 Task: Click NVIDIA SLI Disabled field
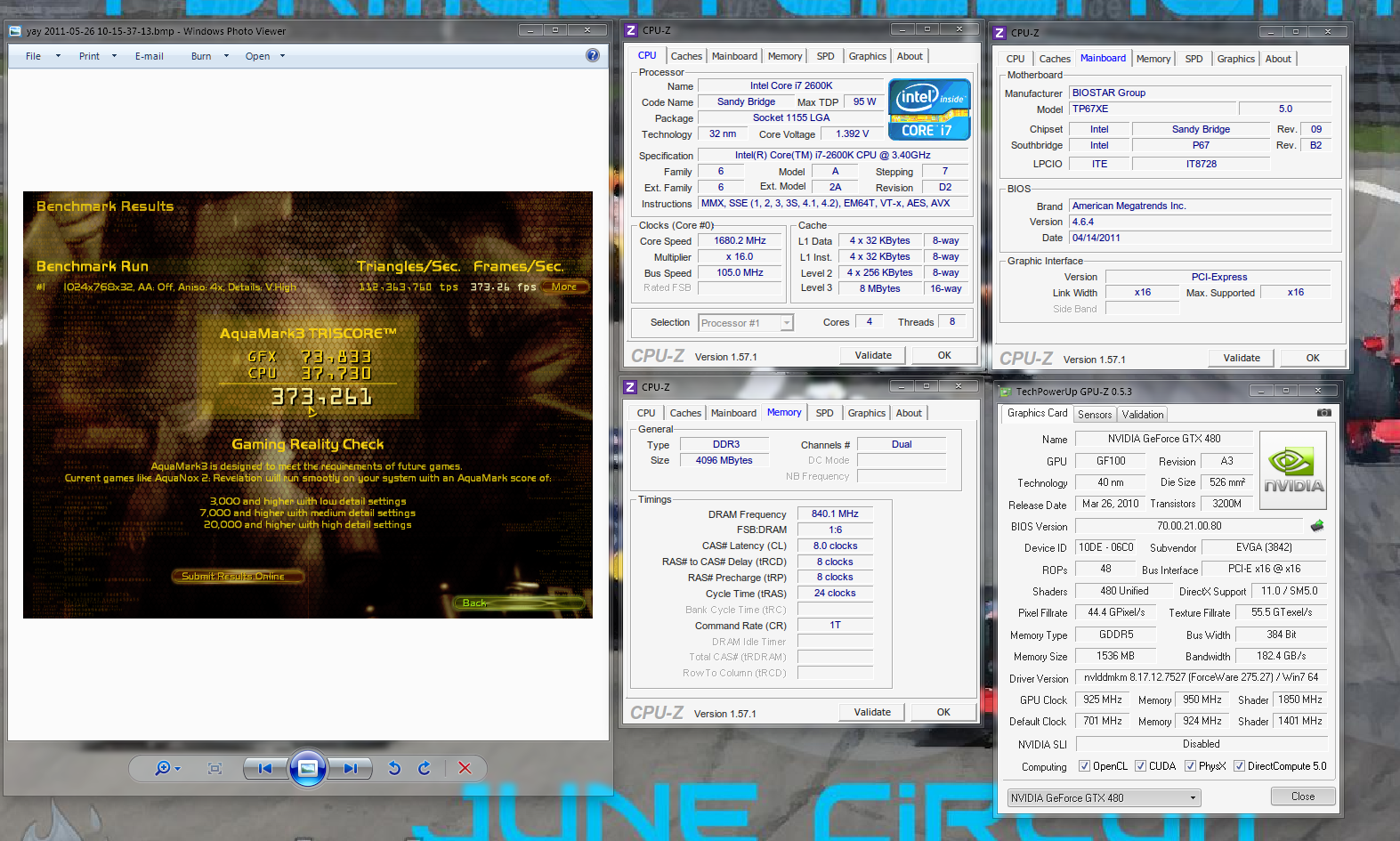(1202, 744)
